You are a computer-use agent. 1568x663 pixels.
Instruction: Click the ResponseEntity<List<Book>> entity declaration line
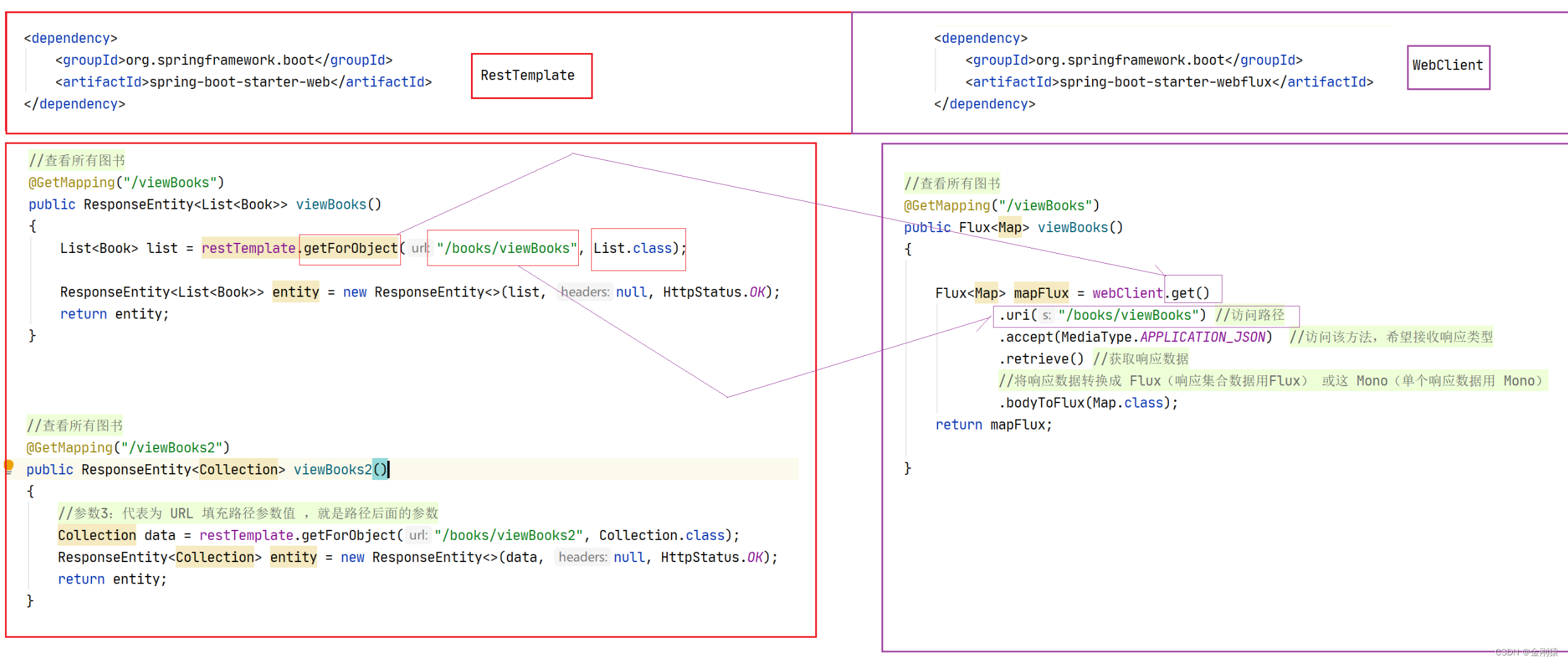(x=420, y=292)
